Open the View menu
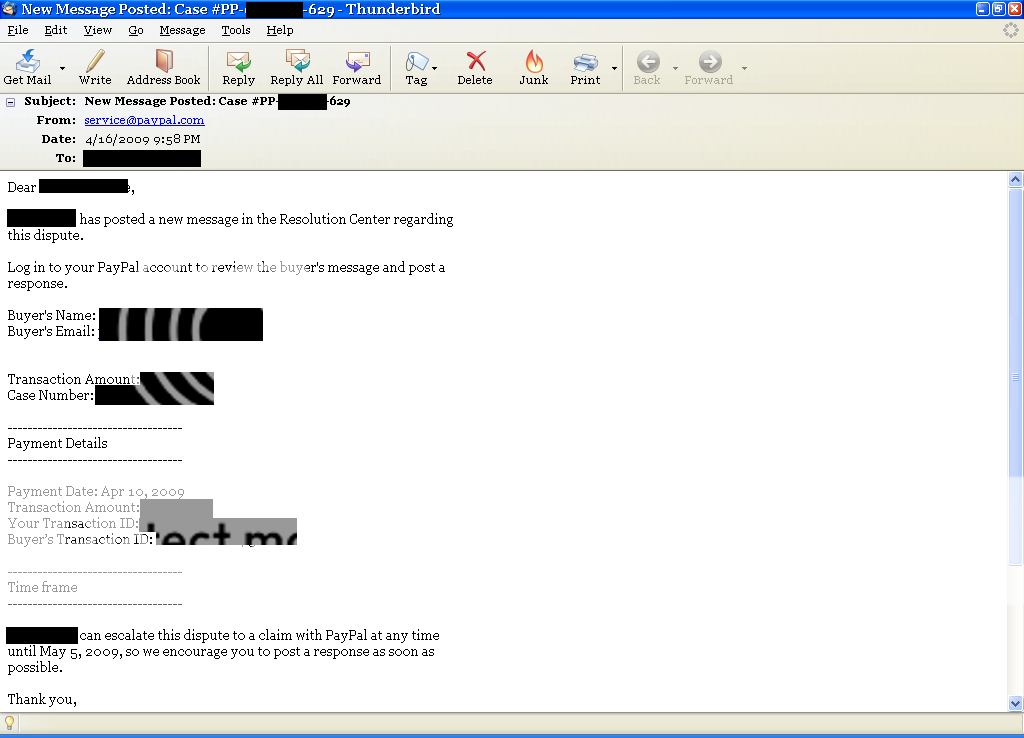This screenshot has width=1024, height=738. [98, 30]
